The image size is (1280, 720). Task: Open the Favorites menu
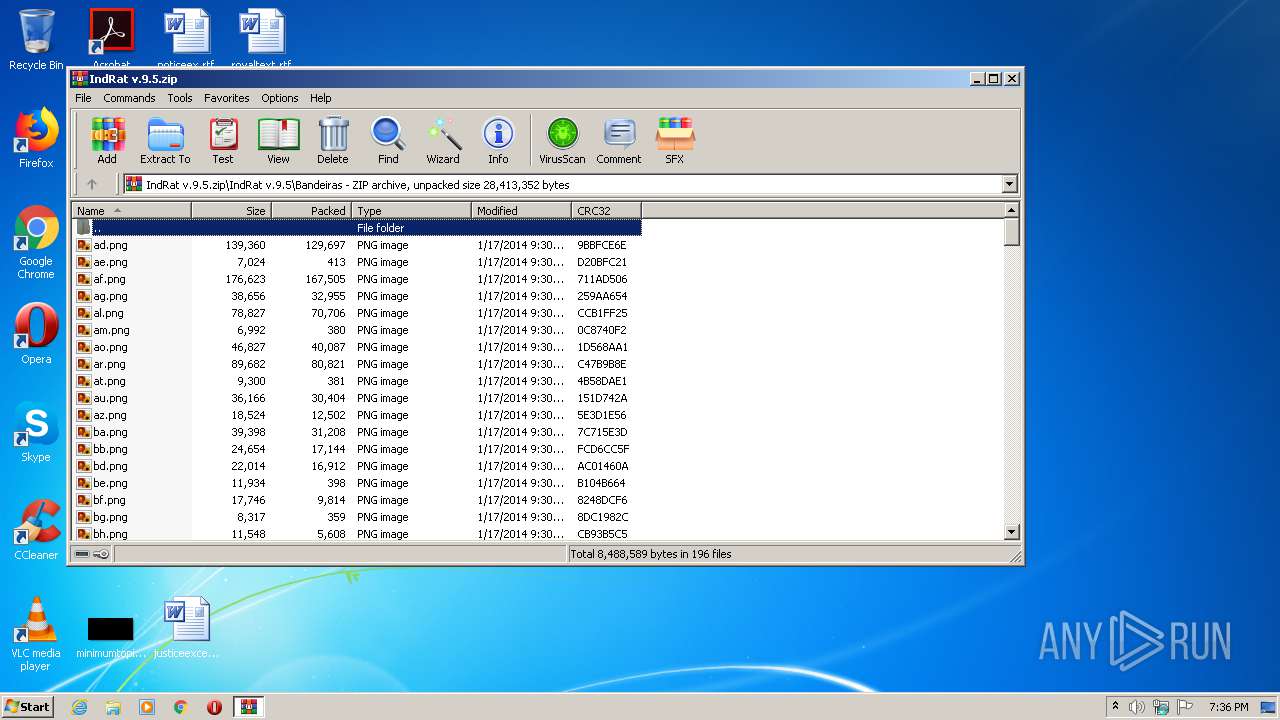click(x=227, y=98)
